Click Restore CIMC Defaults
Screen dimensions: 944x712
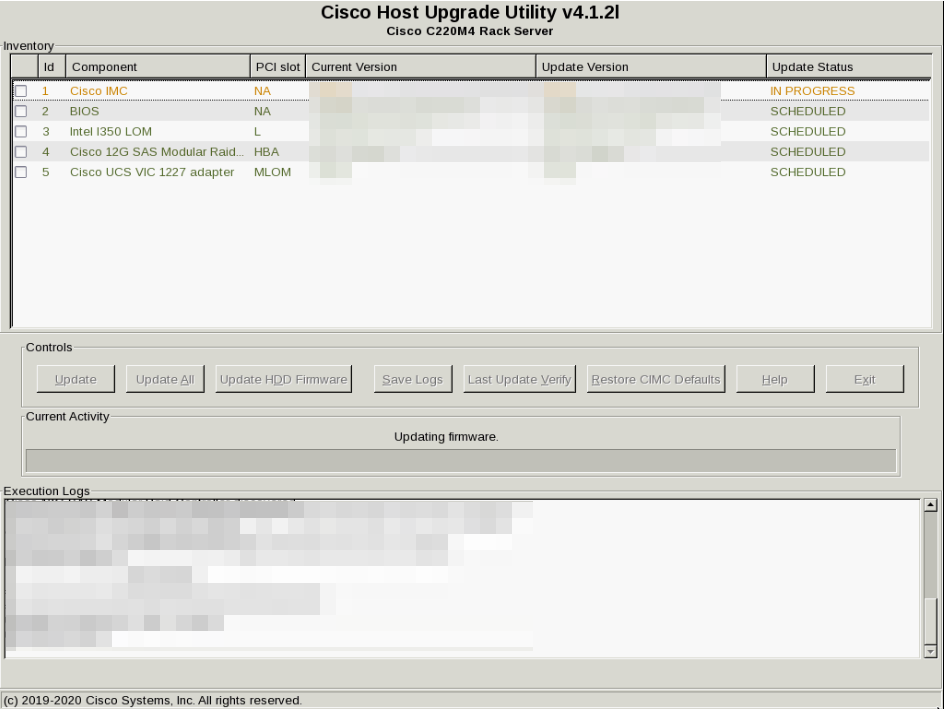coord(656,379)
